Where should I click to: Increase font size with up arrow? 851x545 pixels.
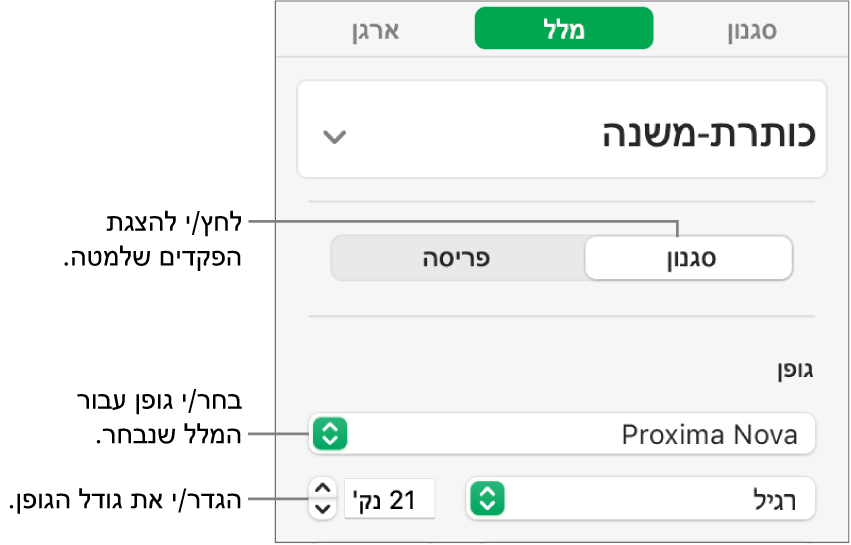tap(321, 488)
